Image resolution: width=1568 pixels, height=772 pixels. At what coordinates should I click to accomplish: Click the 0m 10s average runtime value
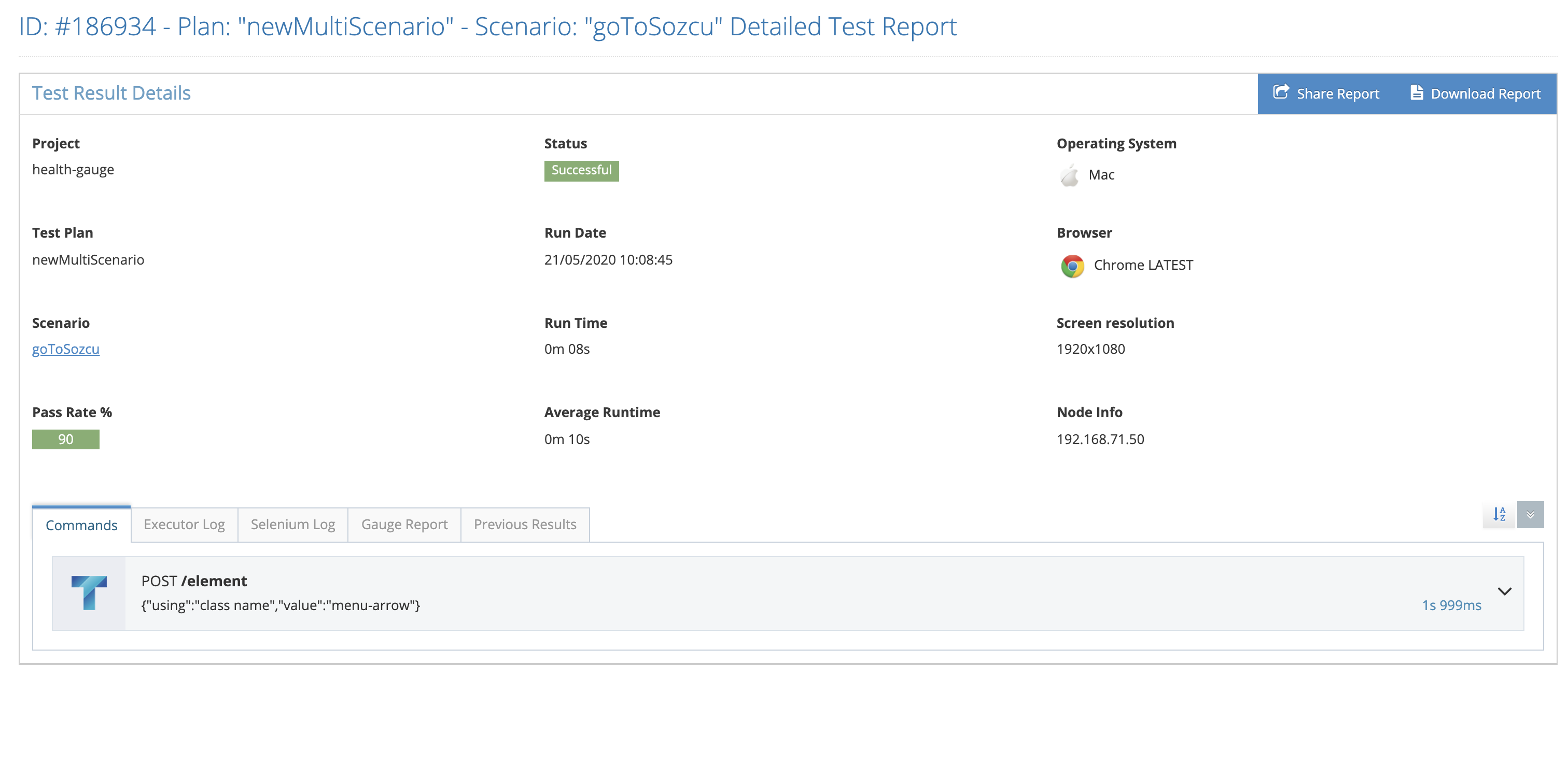(x=567, y=439)
